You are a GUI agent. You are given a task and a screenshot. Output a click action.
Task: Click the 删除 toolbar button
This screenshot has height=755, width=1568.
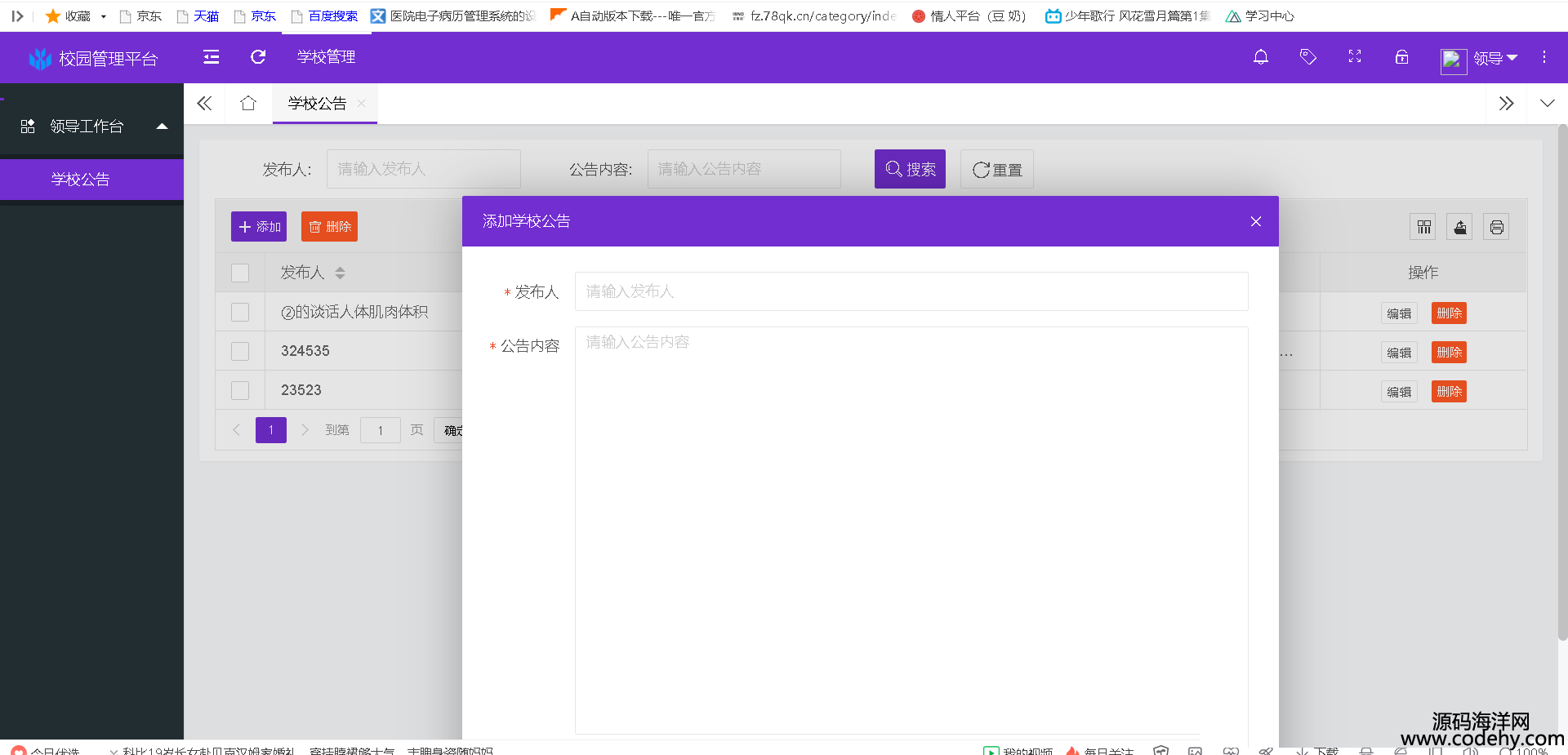[x=329, y=227]
